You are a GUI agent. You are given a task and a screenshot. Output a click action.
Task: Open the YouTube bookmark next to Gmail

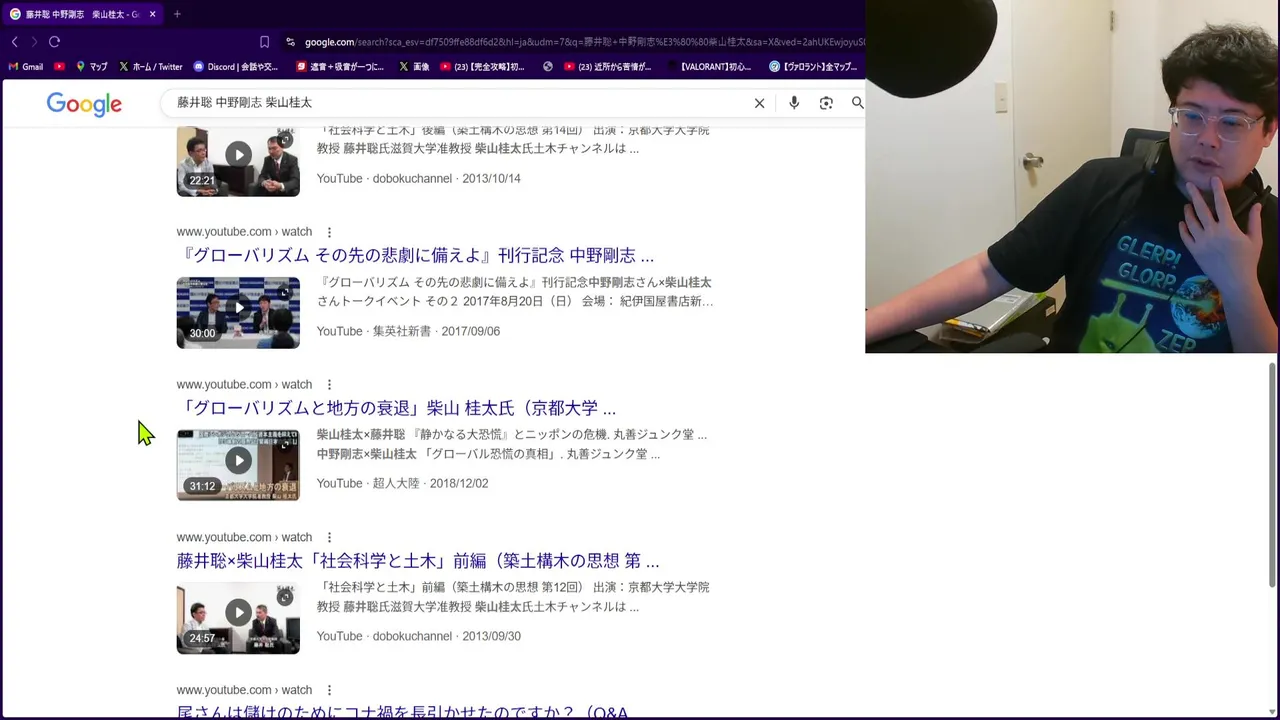coord(60,67)
